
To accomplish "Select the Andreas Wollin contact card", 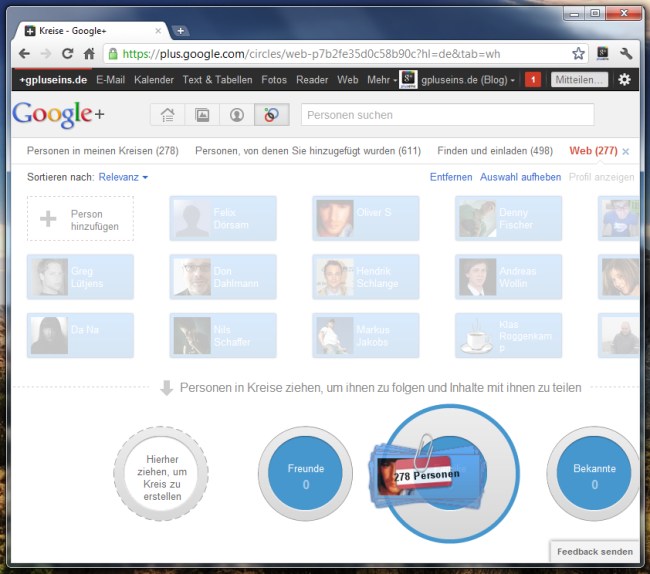I will (509, 277).
